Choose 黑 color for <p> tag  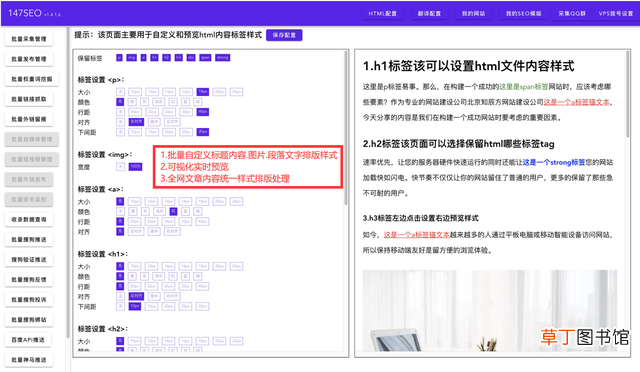(132, 102)
